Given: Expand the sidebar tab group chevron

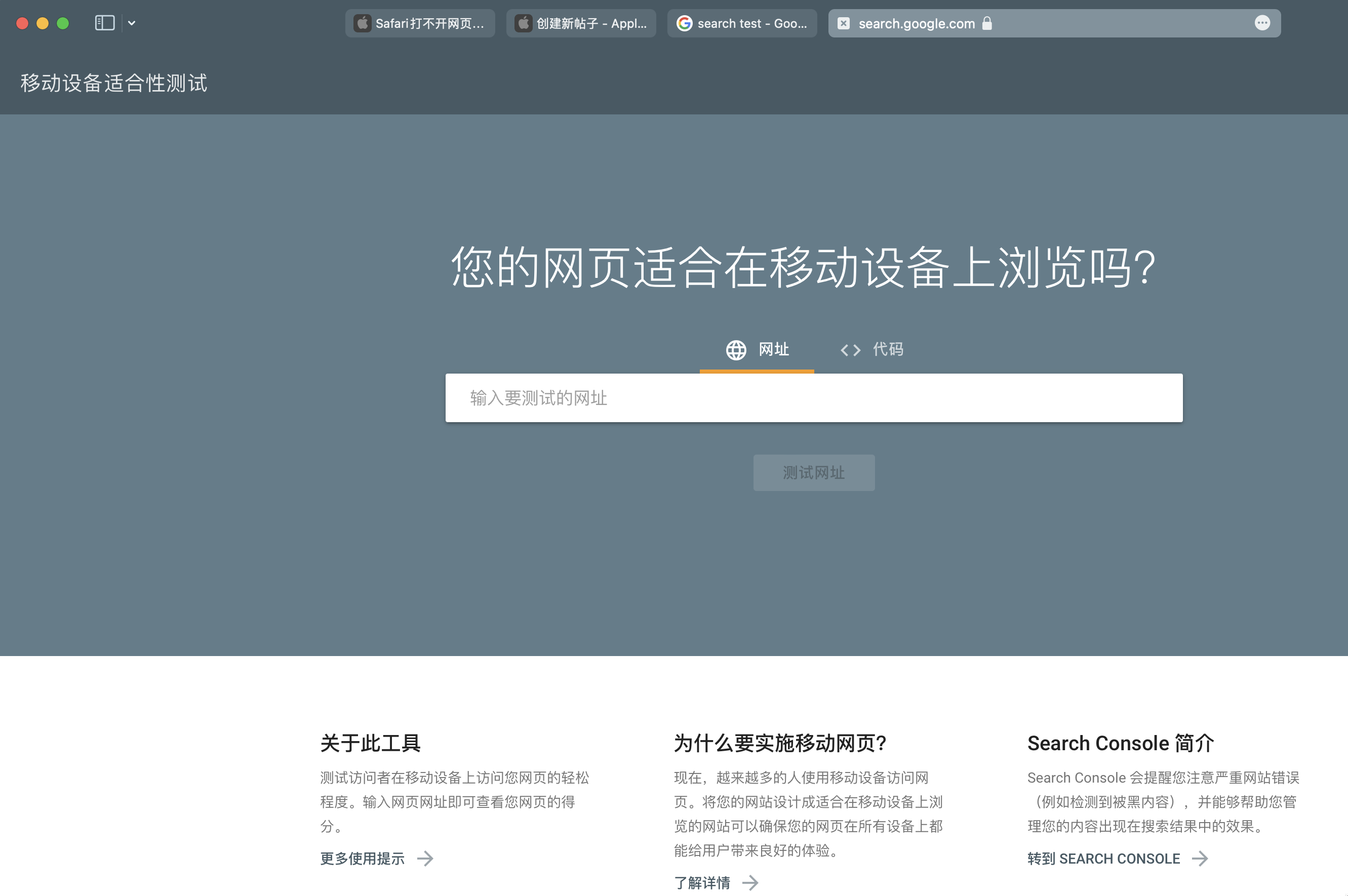Looking at the screenshot, I should 132,23.
